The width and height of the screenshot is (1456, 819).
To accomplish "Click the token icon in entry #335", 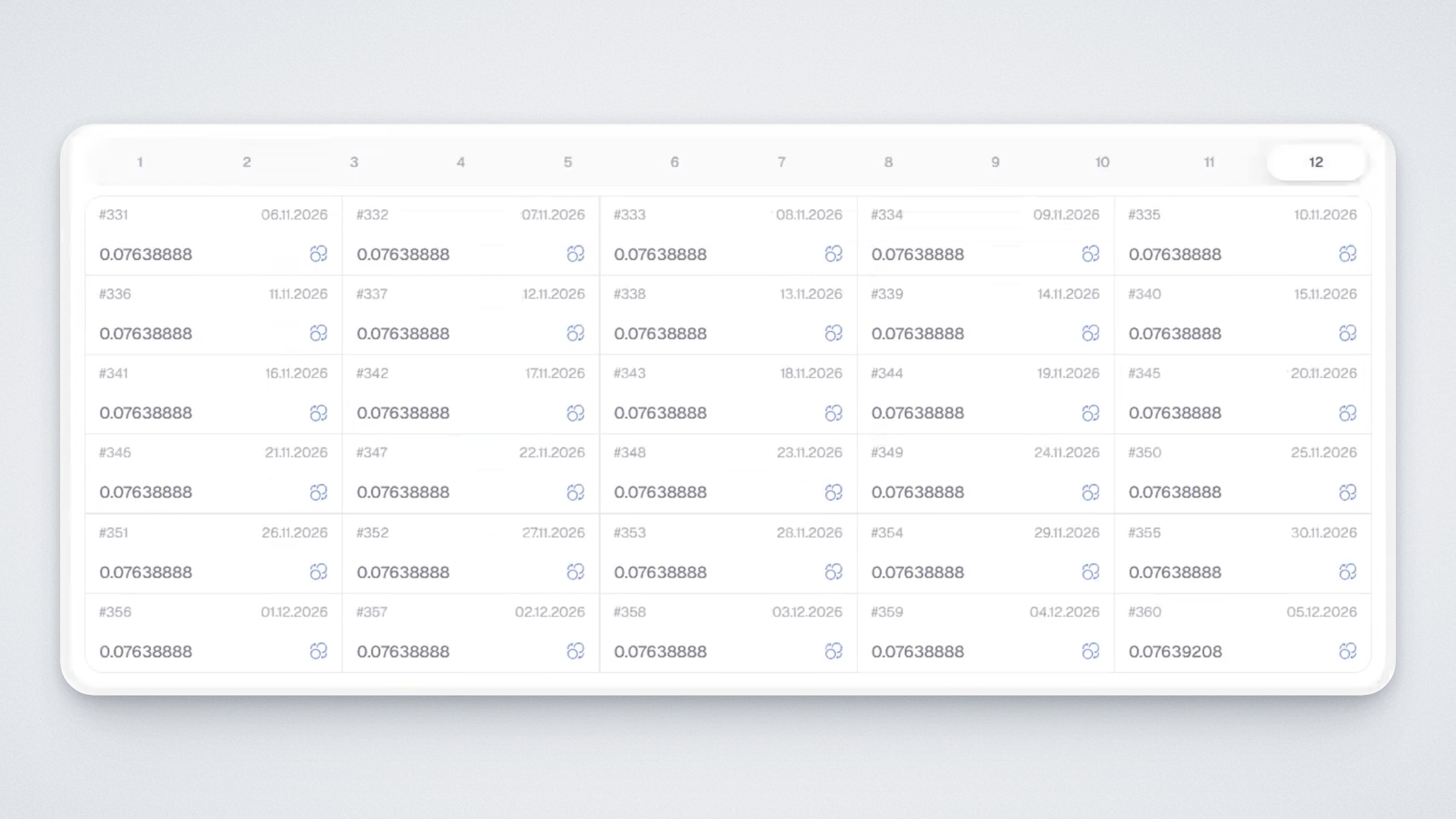I will tap(1347, 254).
